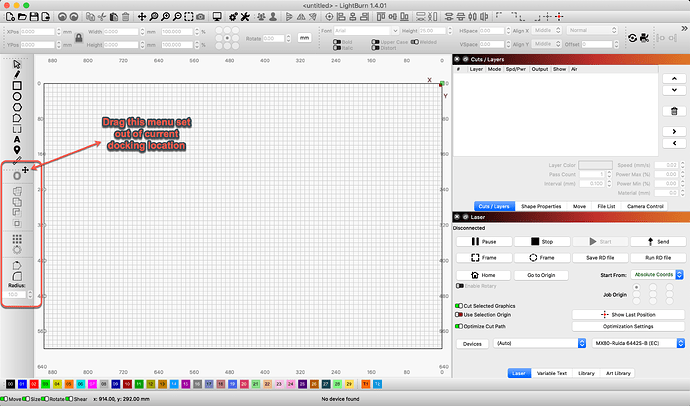
Task: Select the Position Laser pin tool
Action: click(x=17, y=150)
